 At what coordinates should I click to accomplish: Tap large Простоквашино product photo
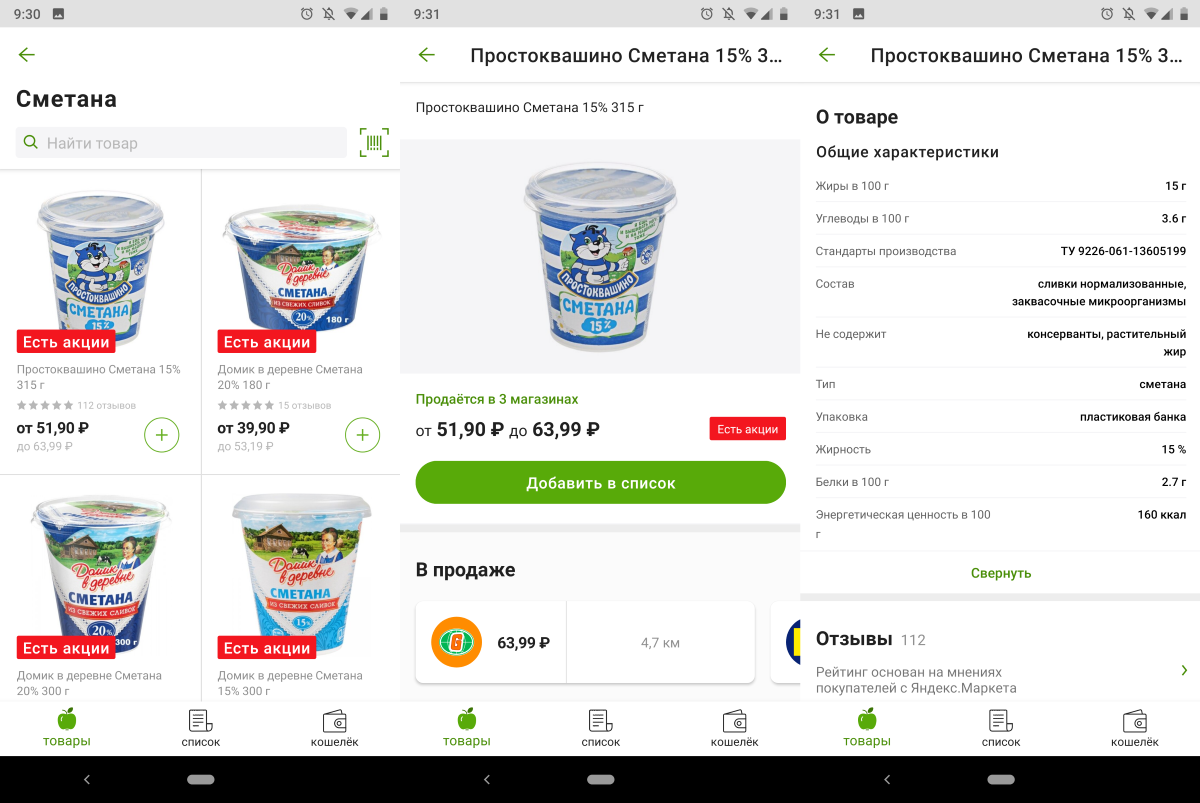click(600, 255)
